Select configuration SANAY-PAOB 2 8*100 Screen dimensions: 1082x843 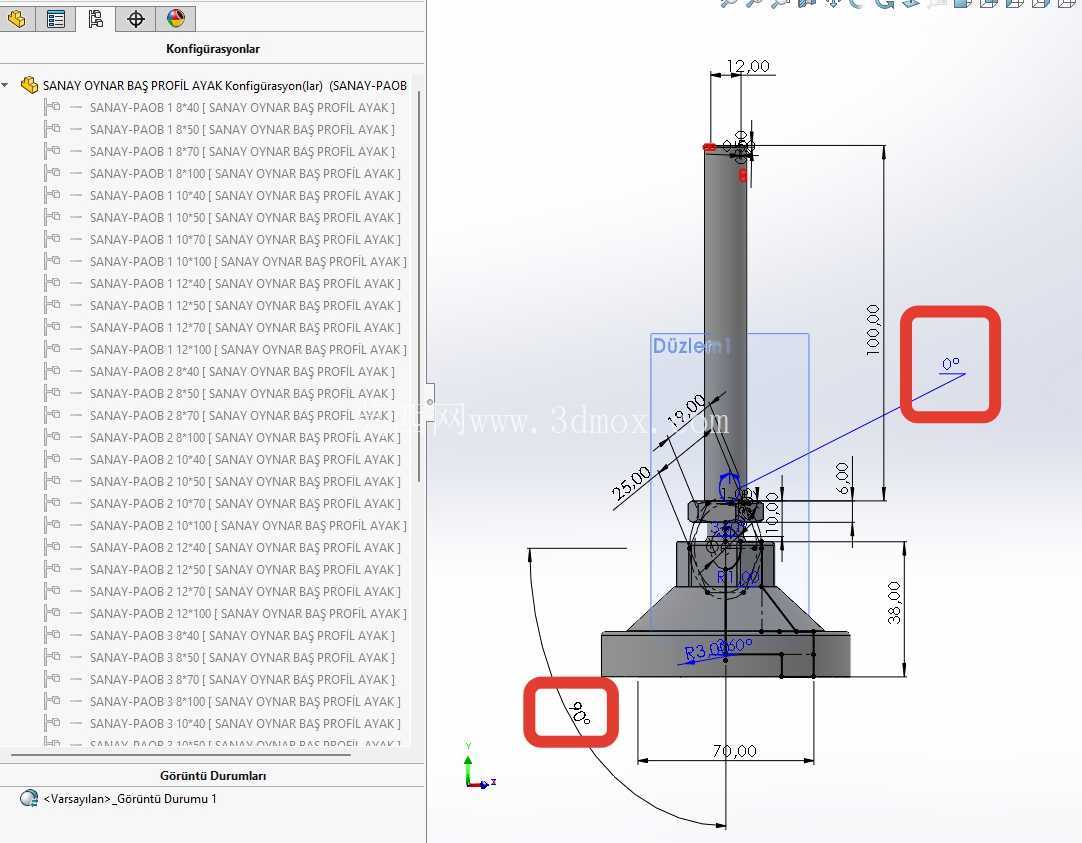point(245,438)
